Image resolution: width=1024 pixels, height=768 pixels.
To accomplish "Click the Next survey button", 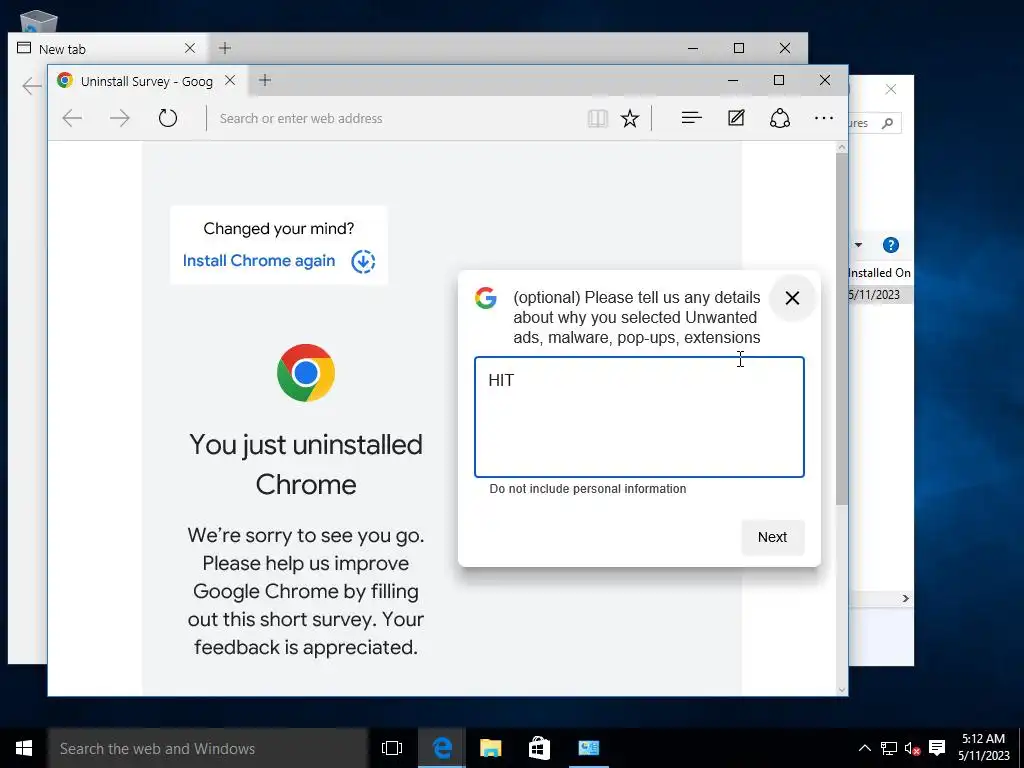I will click(773, 537).
